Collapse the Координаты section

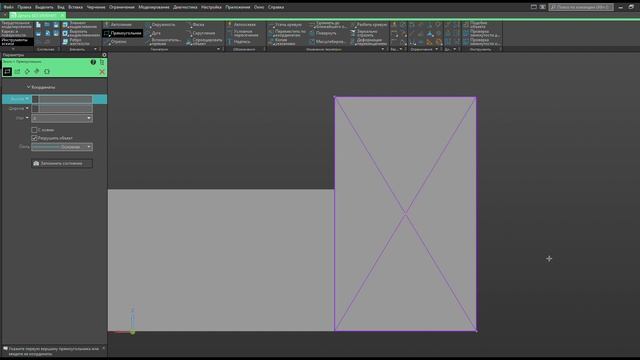(29, 87)
